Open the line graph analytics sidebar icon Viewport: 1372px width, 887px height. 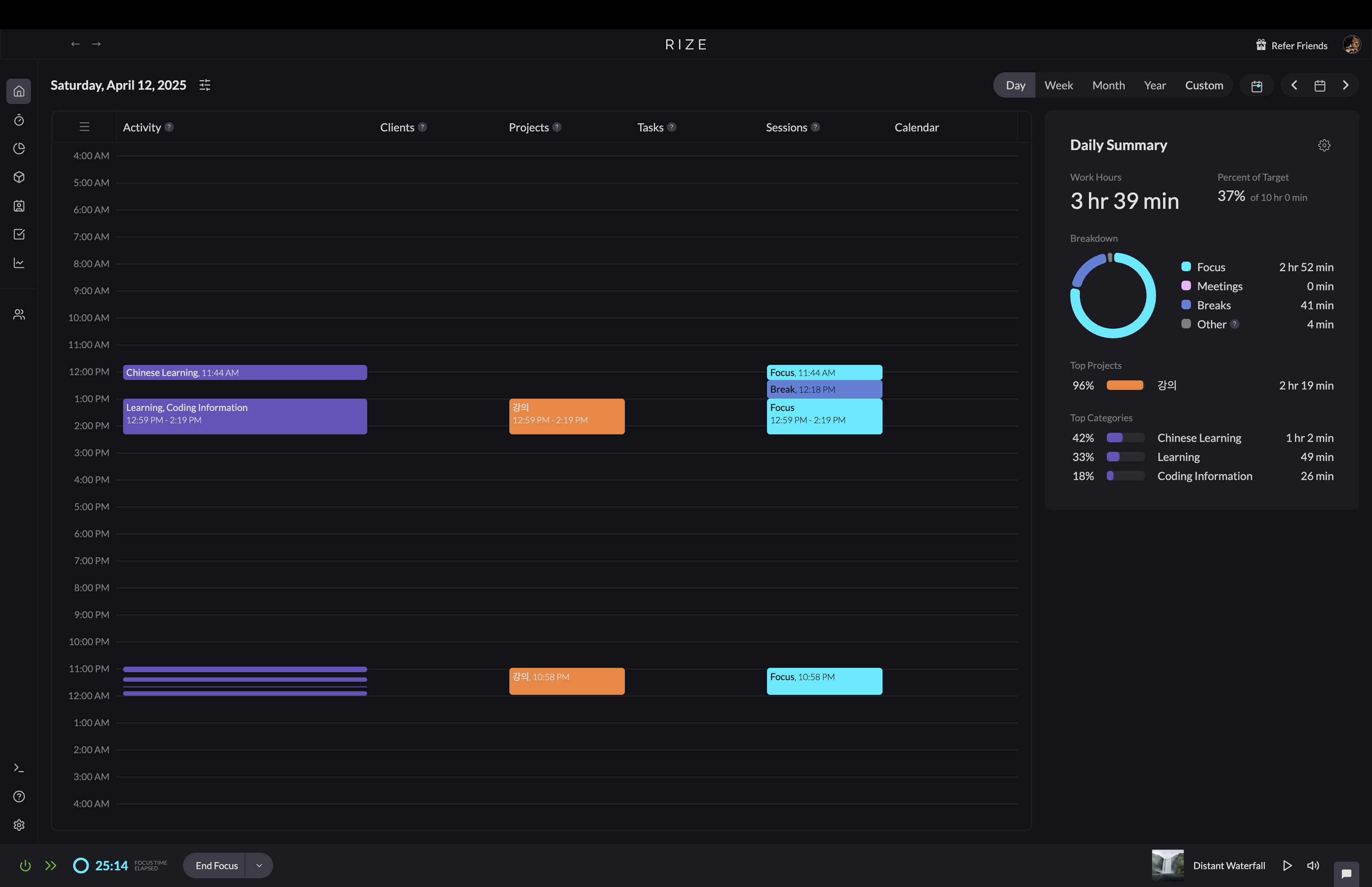[19, 262]
